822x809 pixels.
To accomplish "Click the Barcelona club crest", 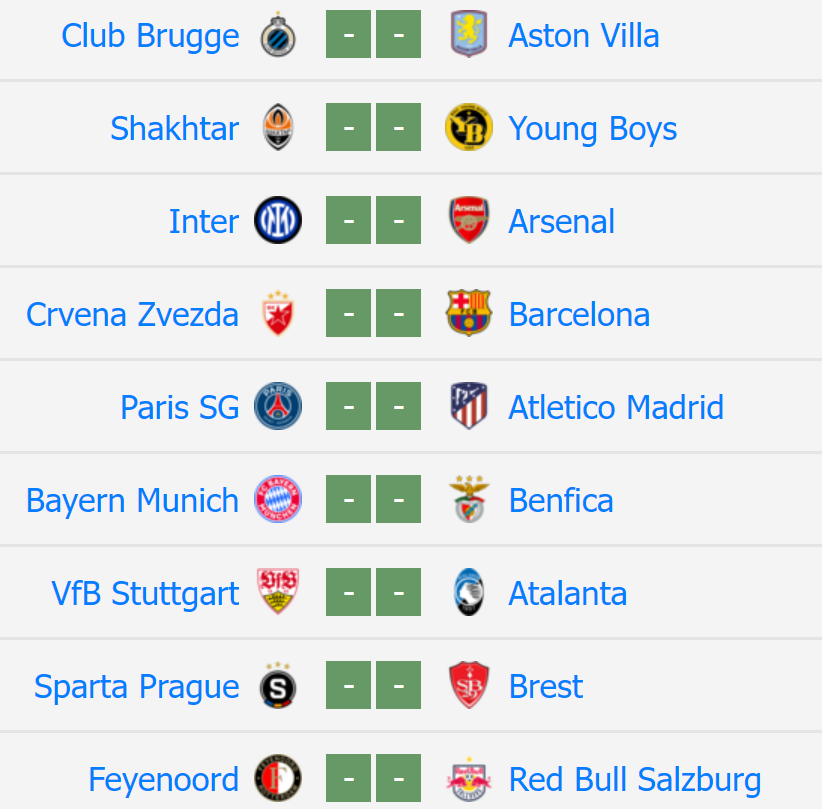I will [x=469, y=313].
